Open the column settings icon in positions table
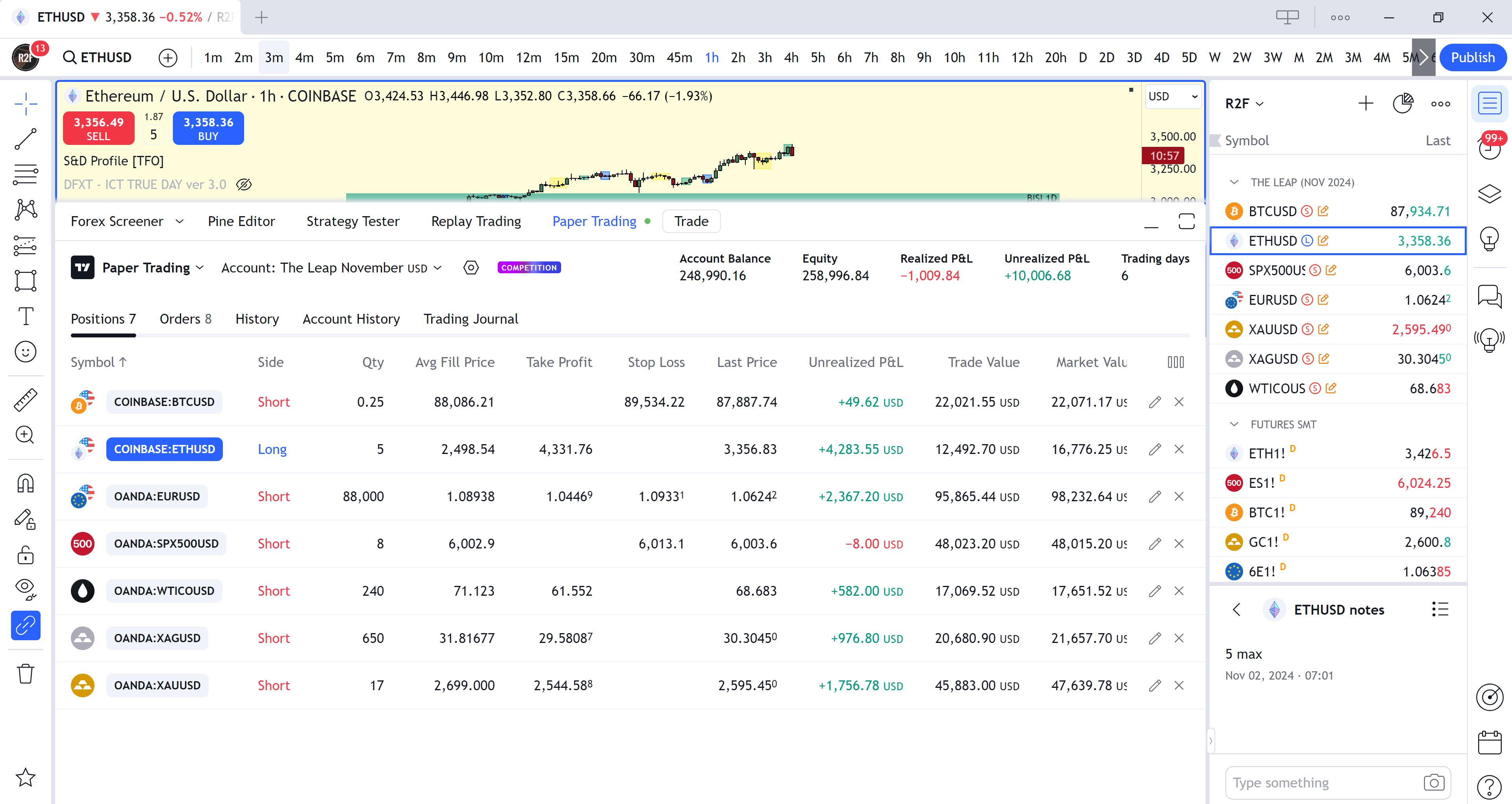Image resolution: width=1512 pixels, height=804 pixels. 1176,362
